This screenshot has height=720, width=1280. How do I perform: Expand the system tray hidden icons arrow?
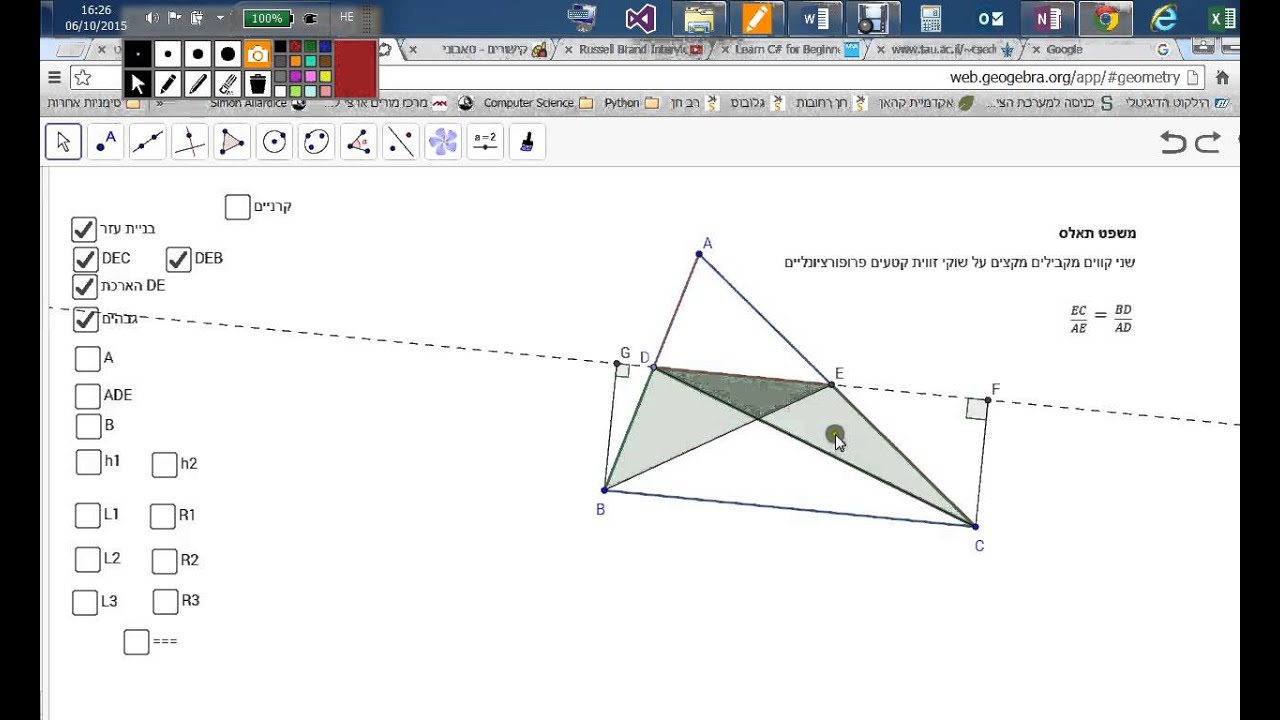coord(220,17)
